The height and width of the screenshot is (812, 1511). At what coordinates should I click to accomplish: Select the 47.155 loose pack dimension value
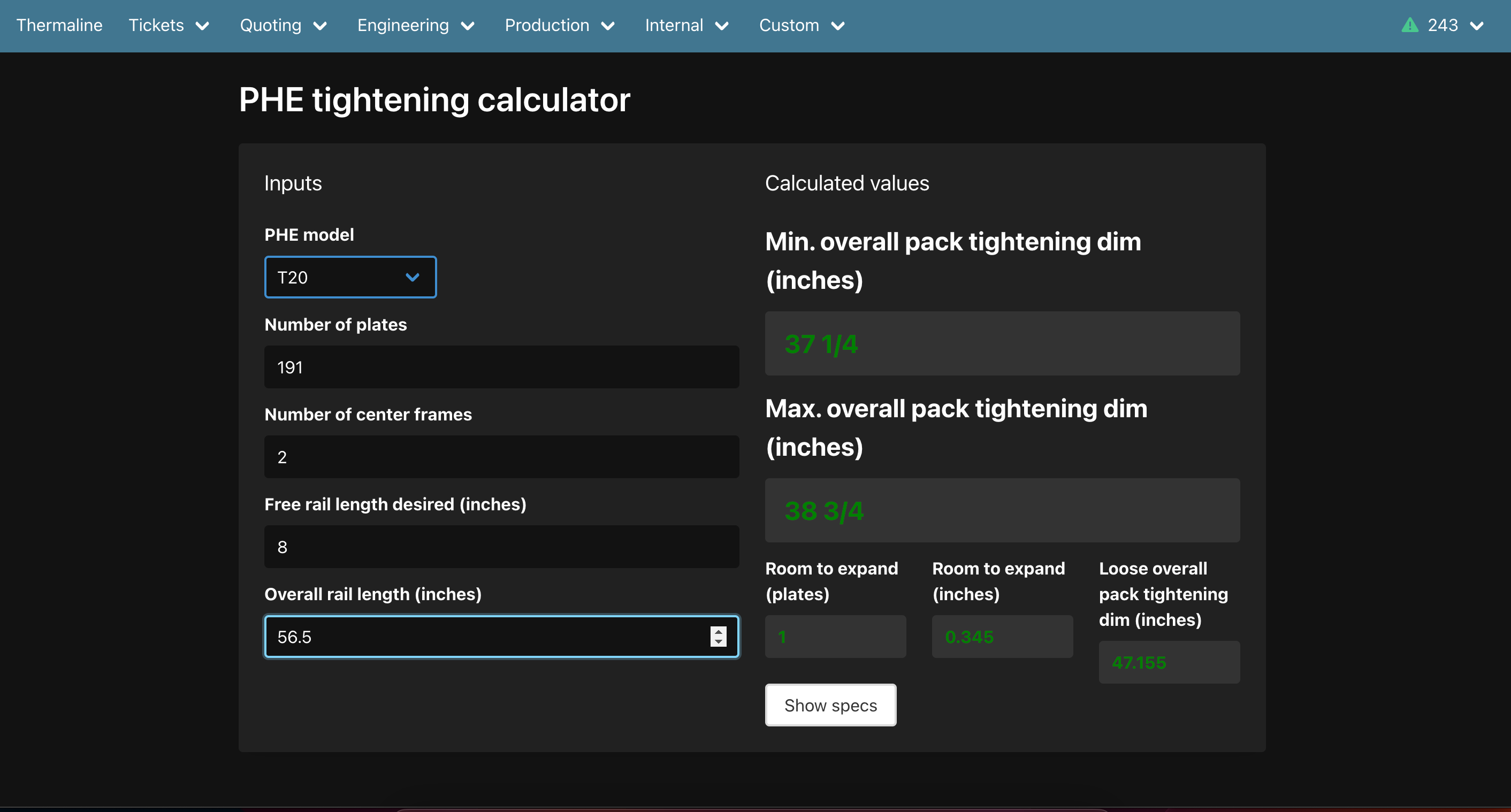(1139, 663)
